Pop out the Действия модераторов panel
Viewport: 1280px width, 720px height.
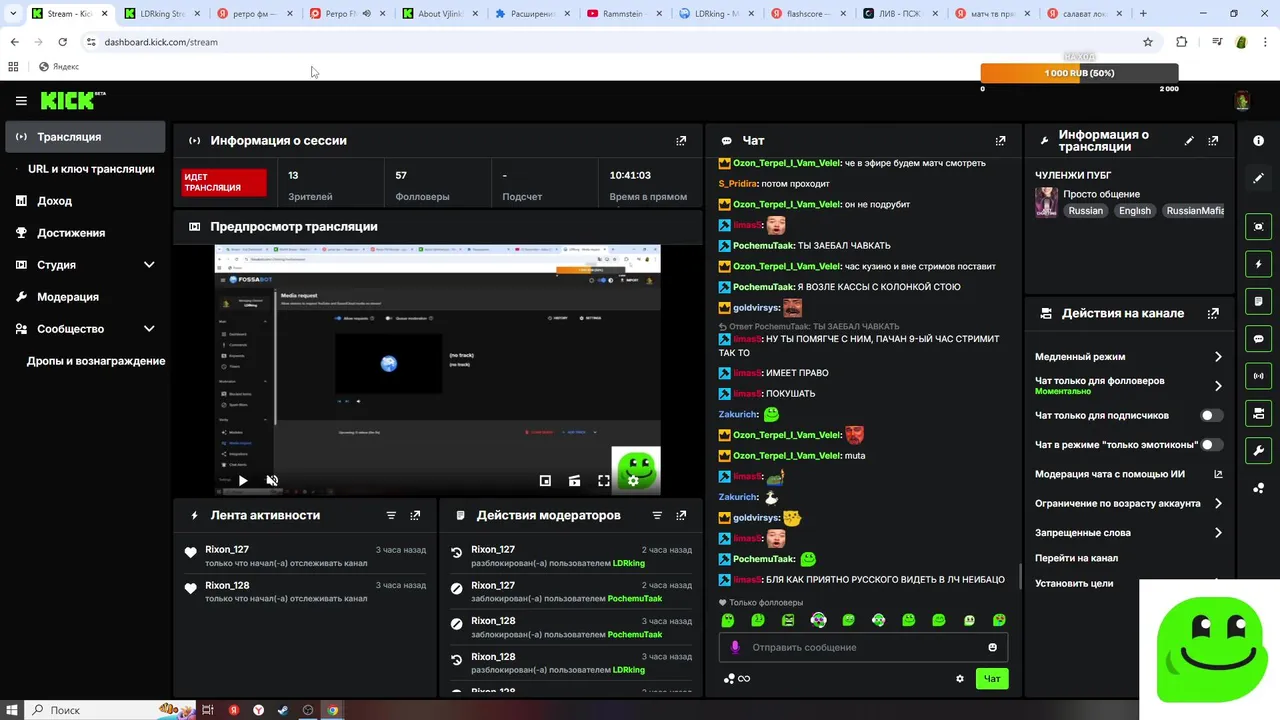[x=681, y=515]
